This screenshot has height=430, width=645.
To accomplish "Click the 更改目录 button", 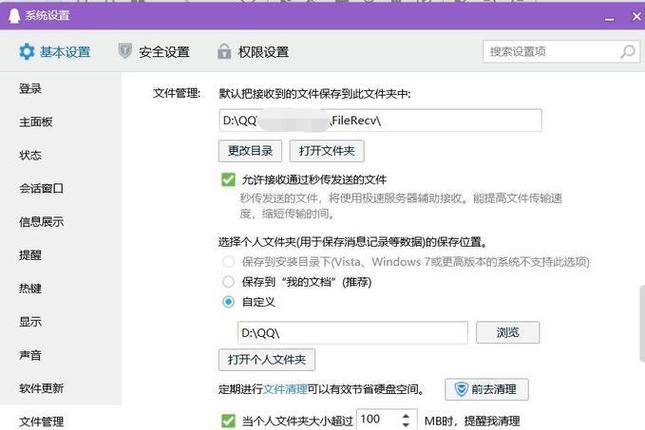I will [x=250, y=151].
